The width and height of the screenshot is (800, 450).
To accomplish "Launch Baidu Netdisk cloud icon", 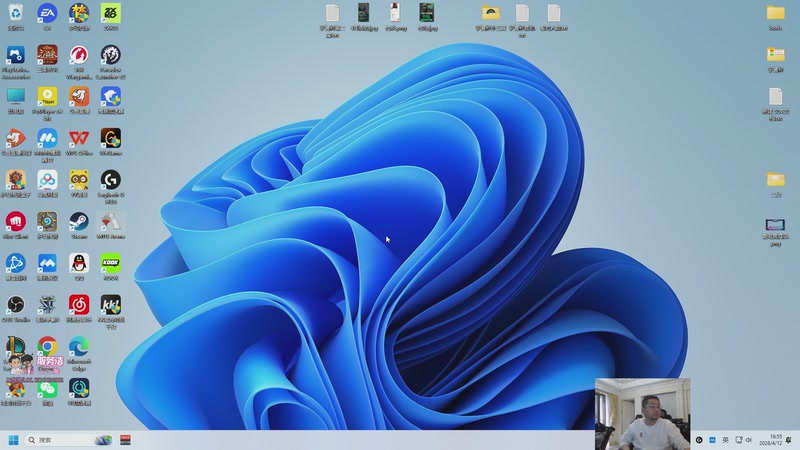I will tap(47, 180).
